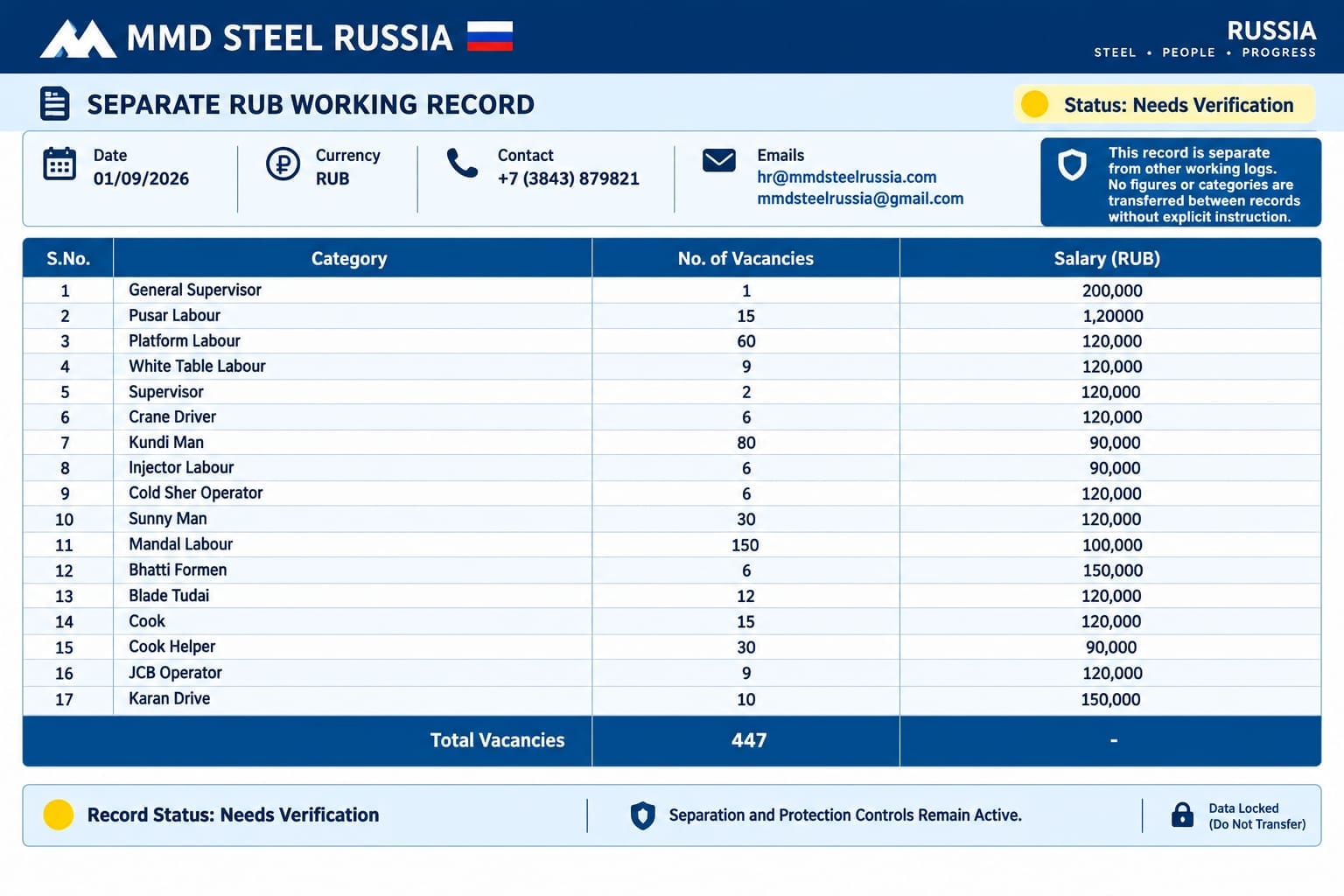The width and height of the screenshot is (1344, 896).
Task: Click the S.No. column header
Action: point(68,258)
